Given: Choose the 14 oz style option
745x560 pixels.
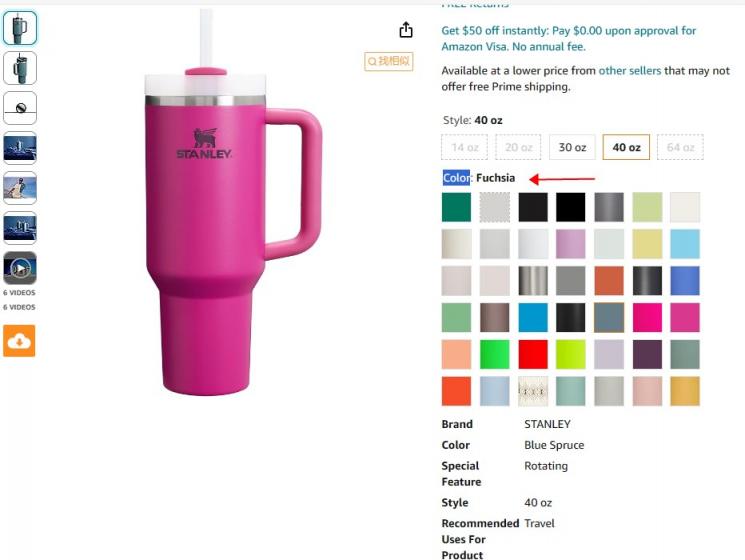Looking at the screenshot, I should 465,147.
